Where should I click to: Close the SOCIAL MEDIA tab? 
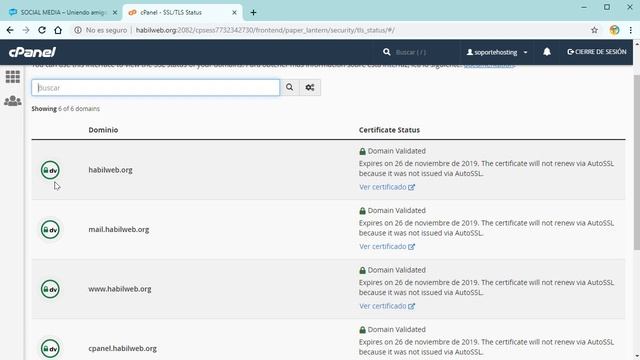coord(115,13)
